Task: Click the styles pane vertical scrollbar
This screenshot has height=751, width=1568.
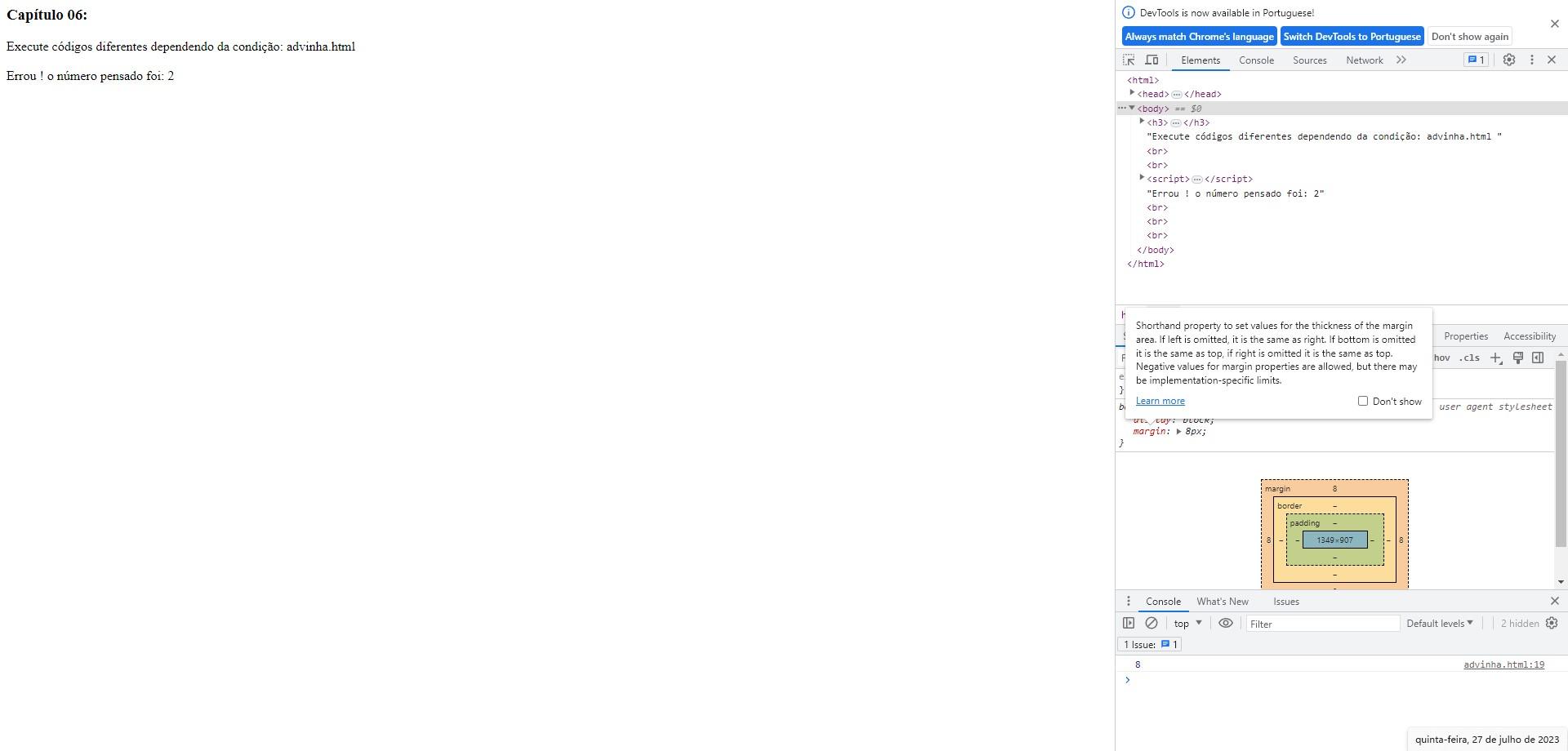Action: [x=1561, y=453]
